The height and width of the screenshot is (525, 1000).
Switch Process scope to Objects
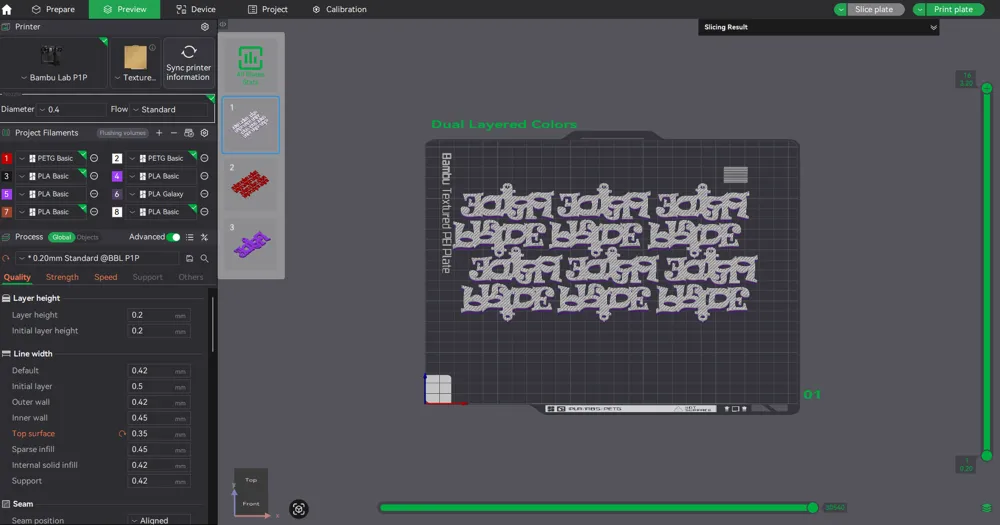(87, 237)
